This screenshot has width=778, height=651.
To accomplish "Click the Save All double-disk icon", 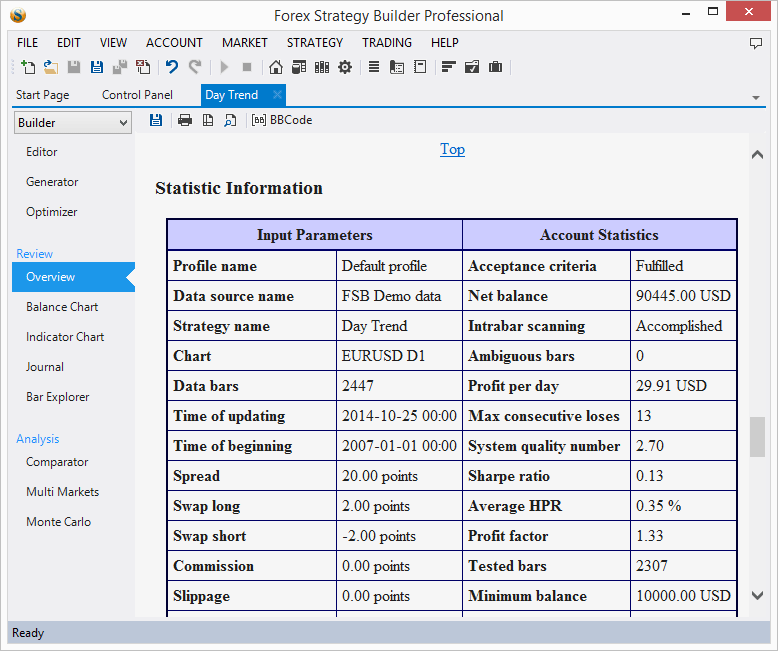I will tap(120, 67).
